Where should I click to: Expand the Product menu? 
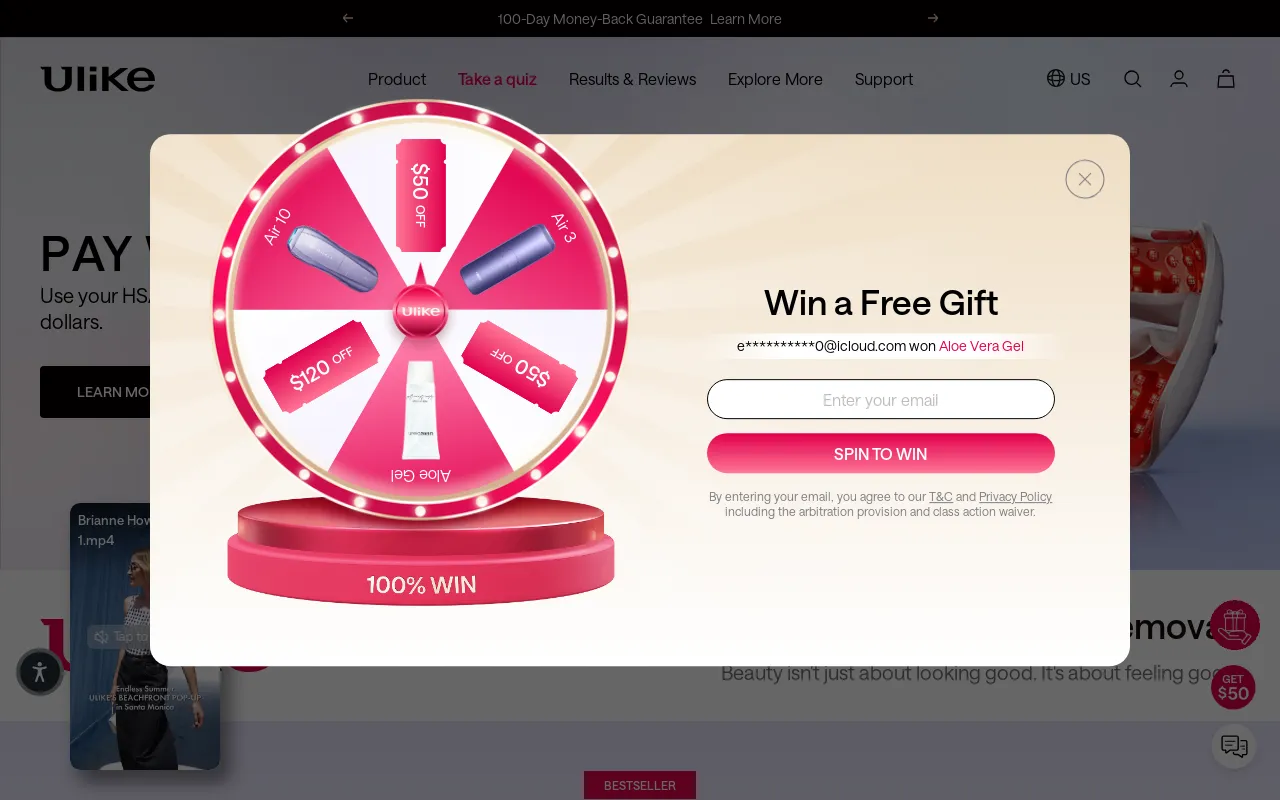point(397,79)
